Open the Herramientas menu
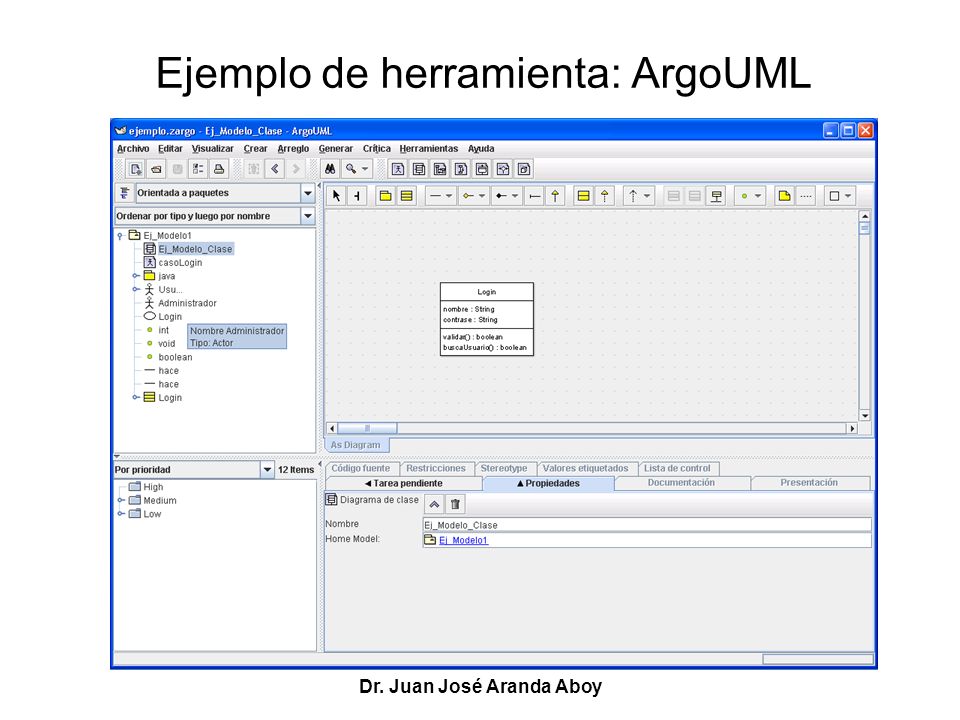960x720 pixels. [429, 149]
